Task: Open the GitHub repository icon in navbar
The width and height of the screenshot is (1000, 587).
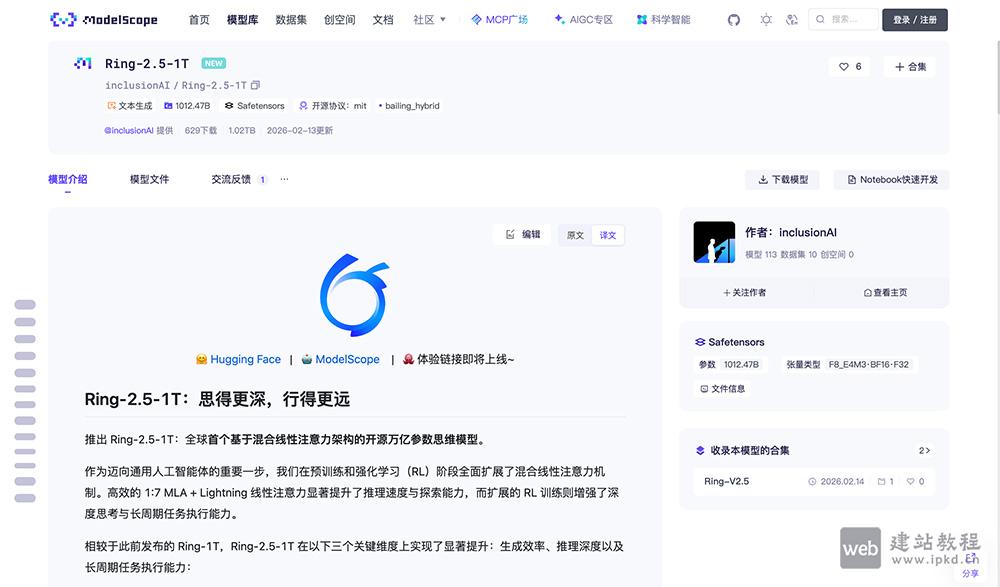Action: (x=733, y=19)
